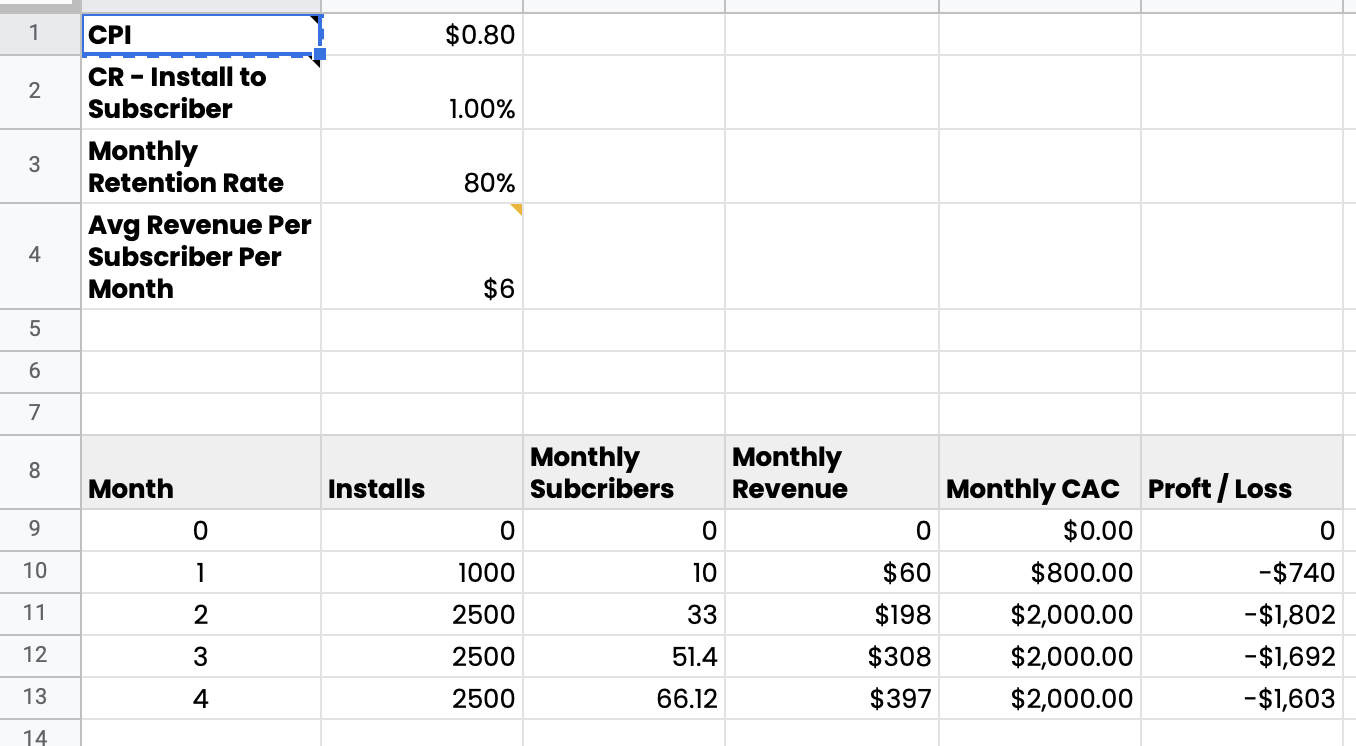This screenshot has height=746, width=1356.
Task: Click the $308 monthly revenue cell
Action: 831,656
